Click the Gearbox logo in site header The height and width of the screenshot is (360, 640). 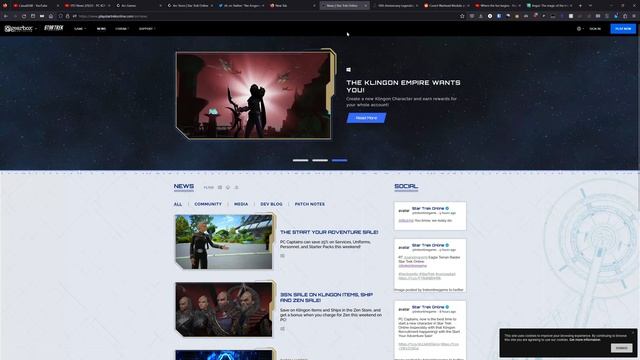click(x=18, y=29)
